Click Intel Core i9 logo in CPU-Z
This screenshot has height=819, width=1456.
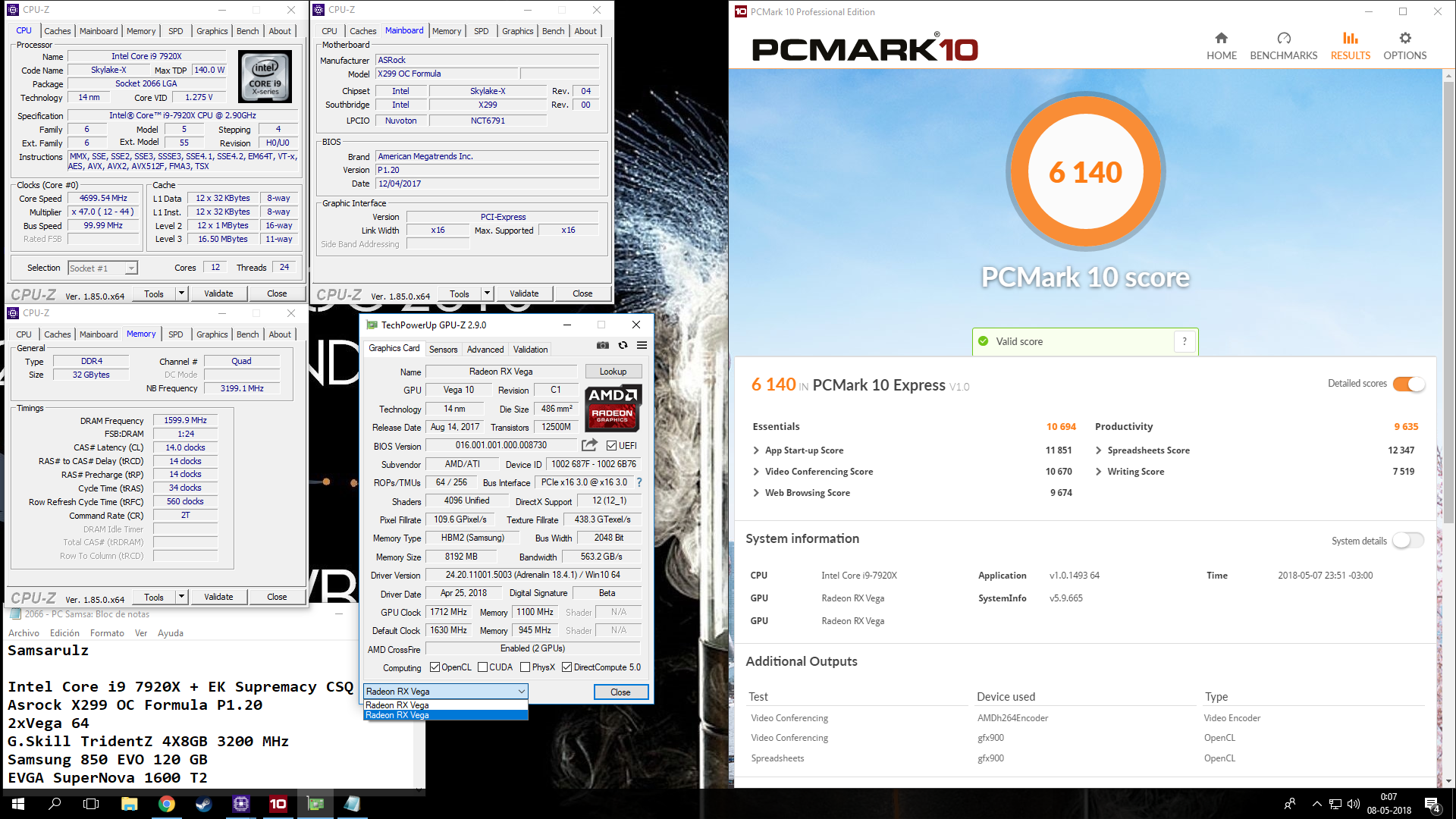pos(265,76)
